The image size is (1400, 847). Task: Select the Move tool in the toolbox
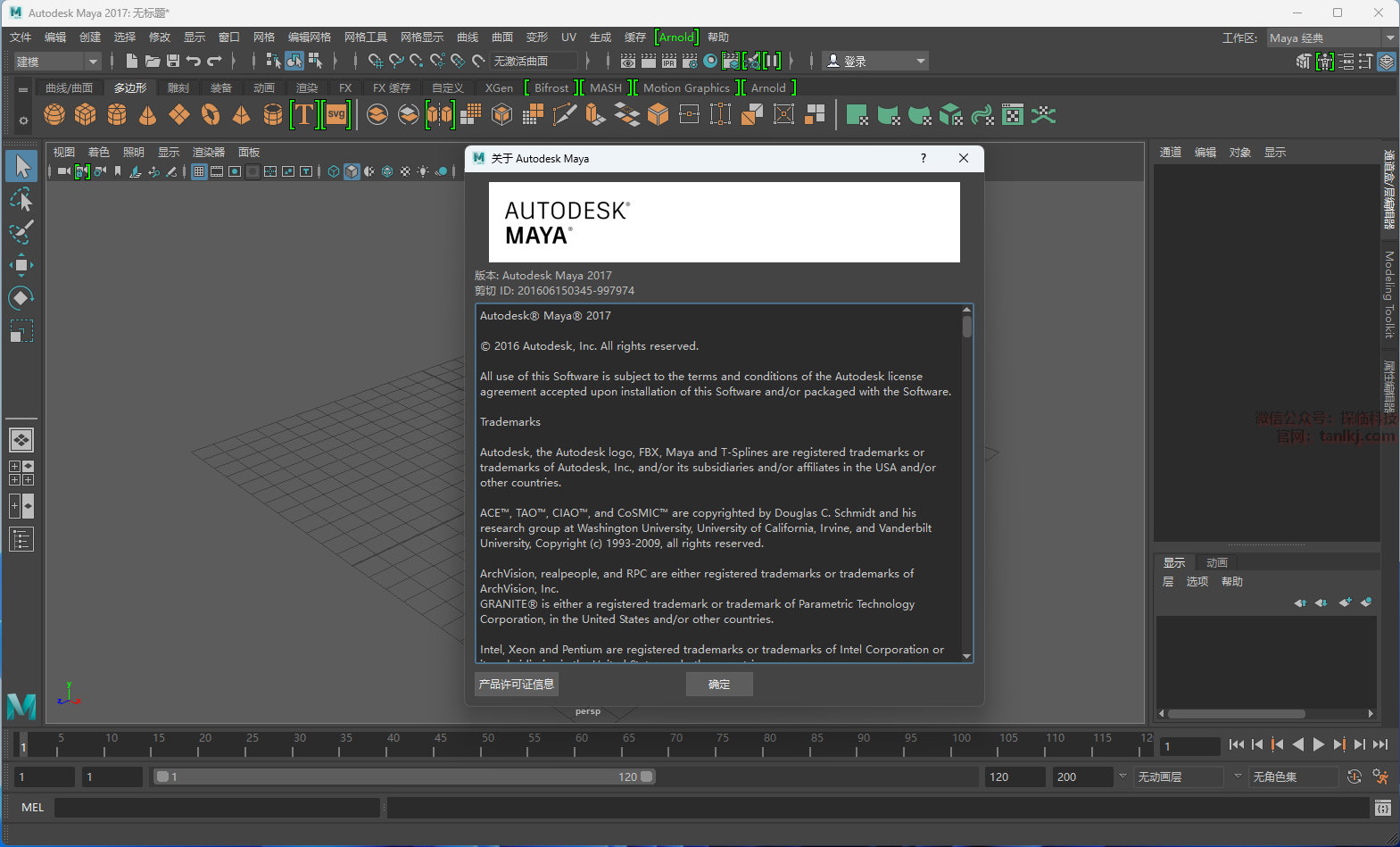tap(21, 265)
